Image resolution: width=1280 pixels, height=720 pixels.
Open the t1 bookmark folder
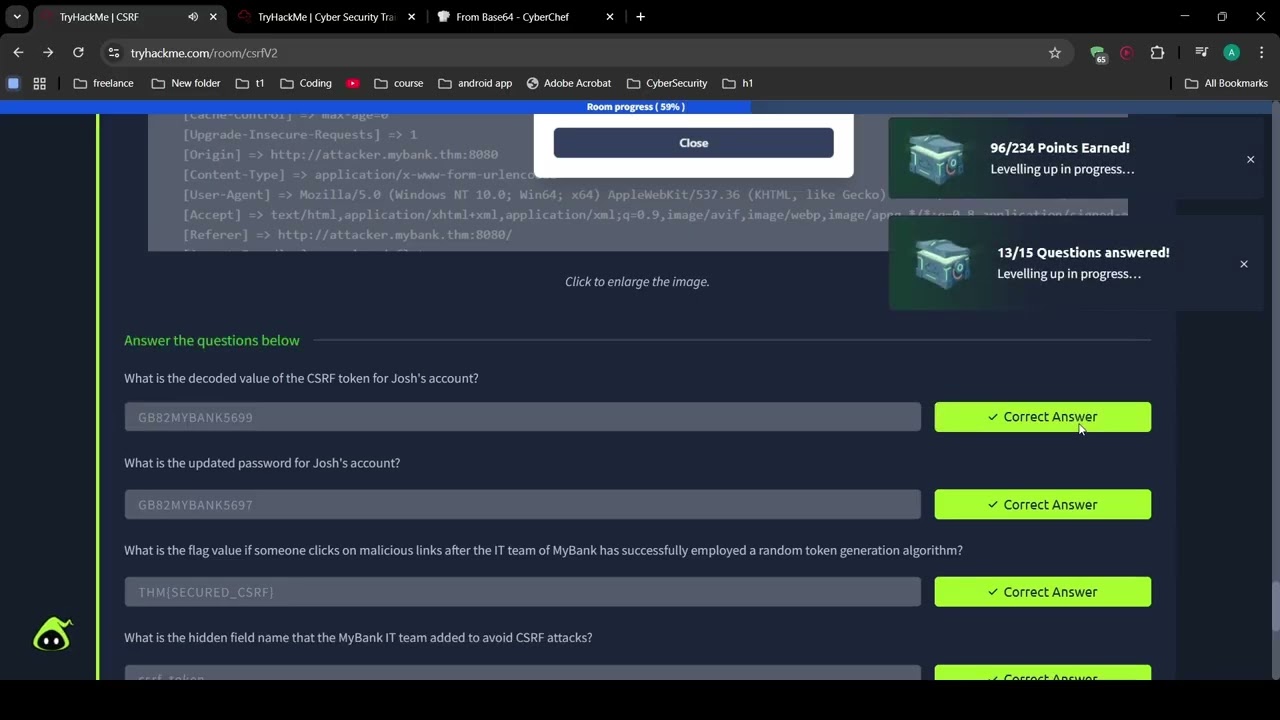(250, 83)
